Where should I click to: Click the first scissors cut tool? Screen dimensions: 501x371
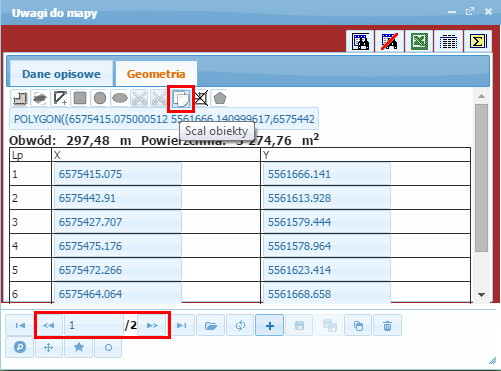140,98
